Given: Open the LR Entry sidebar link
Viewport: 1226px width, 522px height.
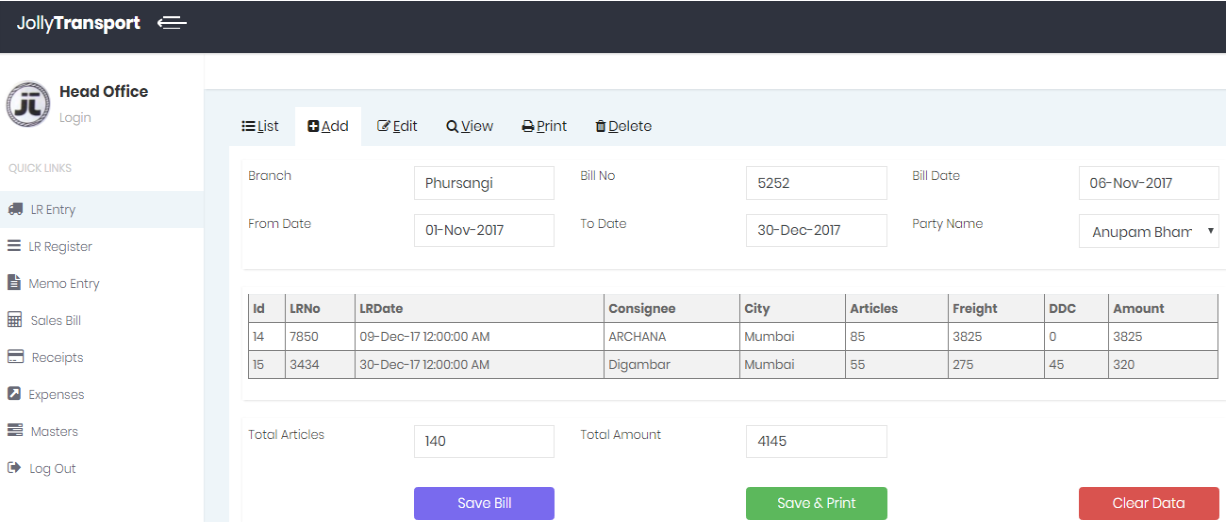Looking at the screenshot, I should pyautogui.click(x=102, y=209).
